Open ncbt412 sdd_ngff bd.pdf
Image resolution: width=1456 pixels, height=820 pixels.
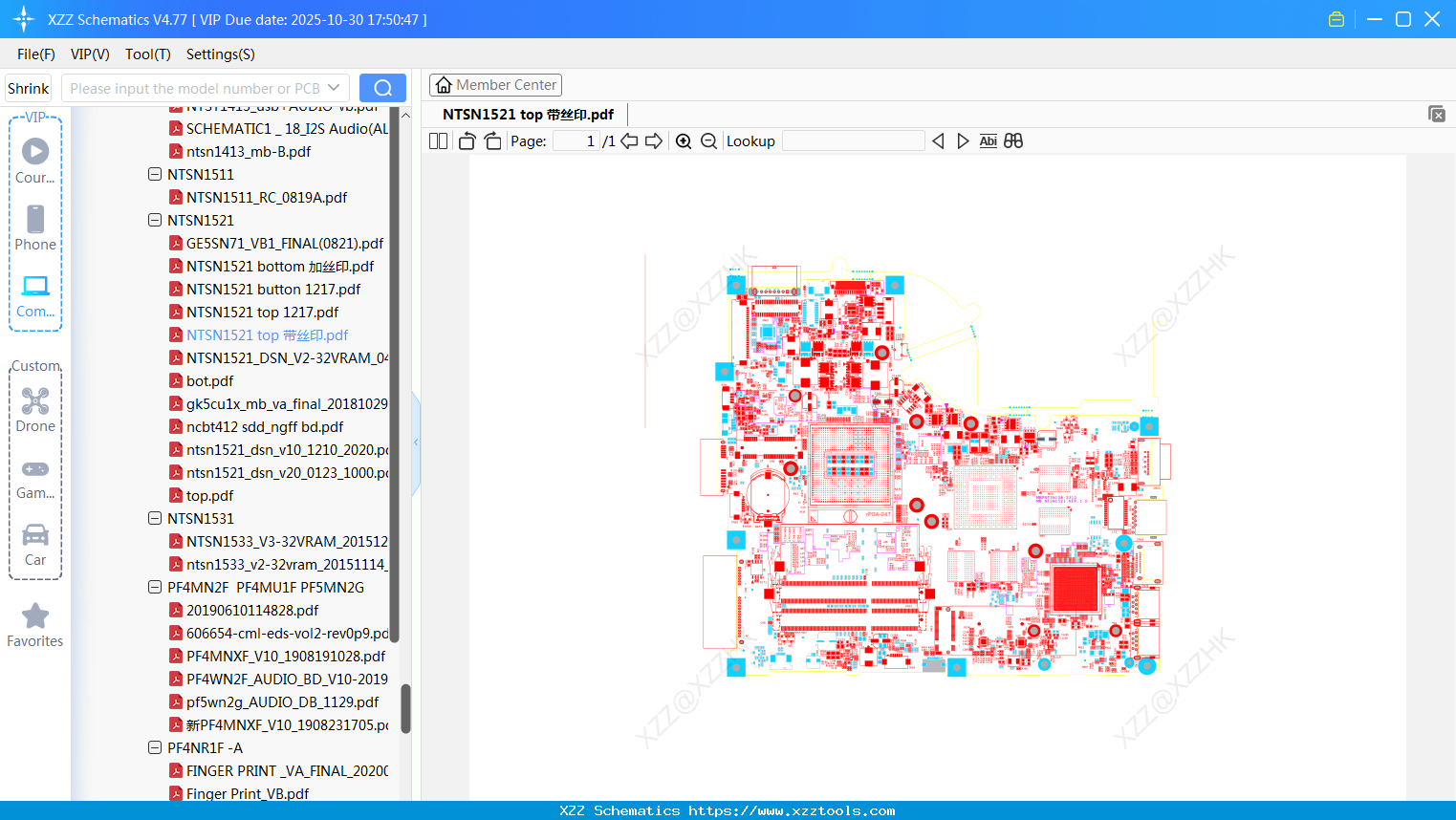point(265,427)
